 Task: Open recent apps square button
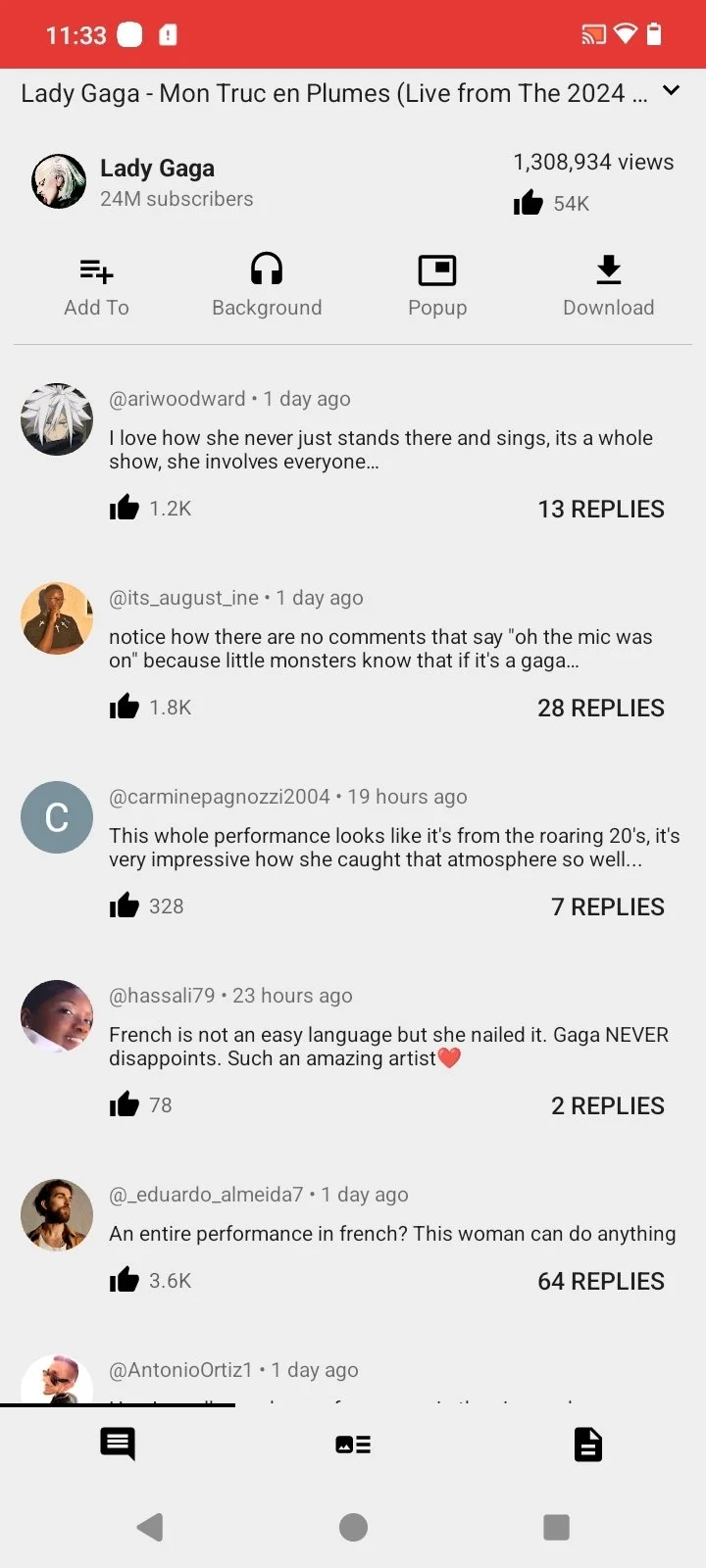pos(556,1526)
